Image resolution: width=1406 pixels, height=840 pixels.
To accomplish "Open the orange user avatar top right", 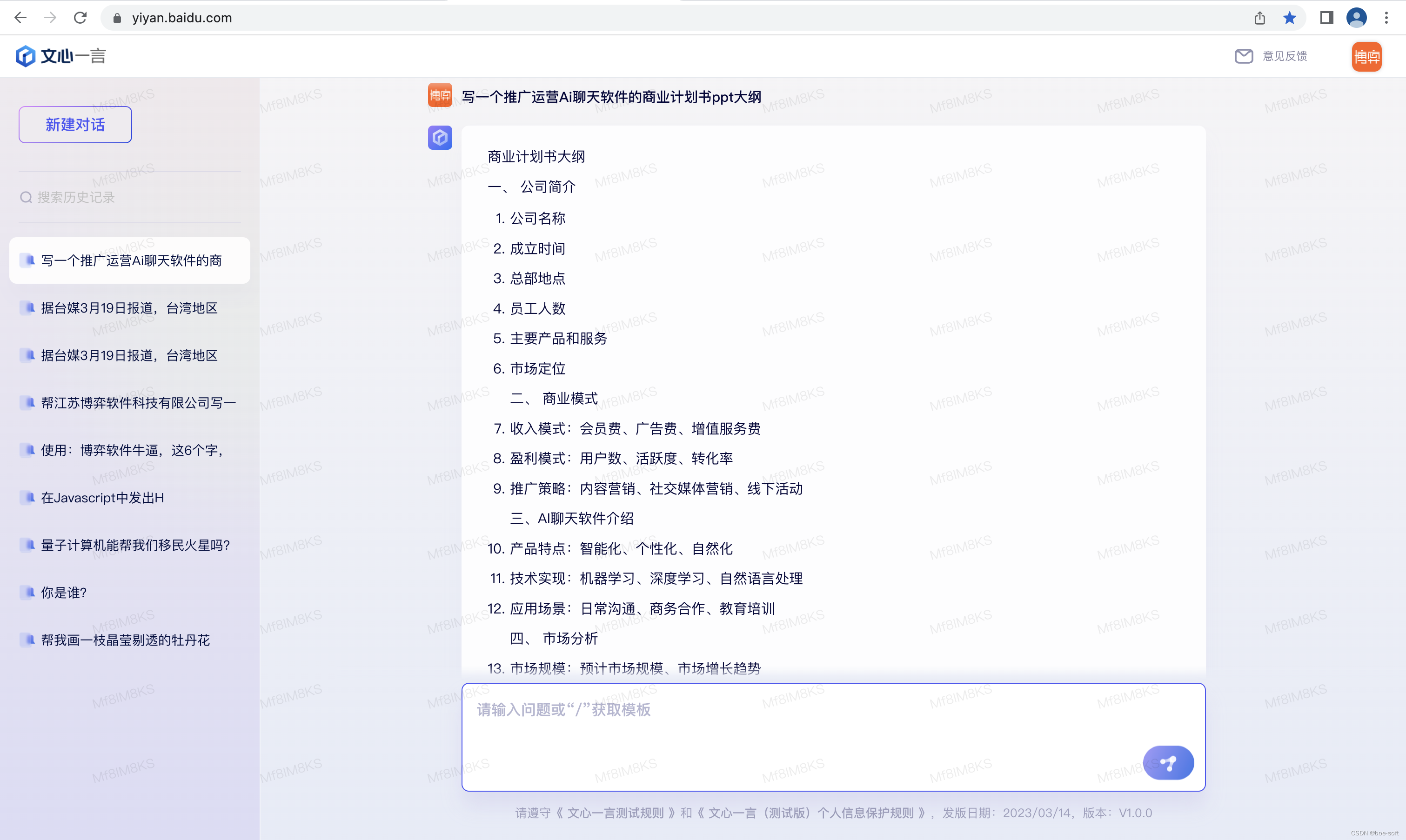I will point(1366,56).
